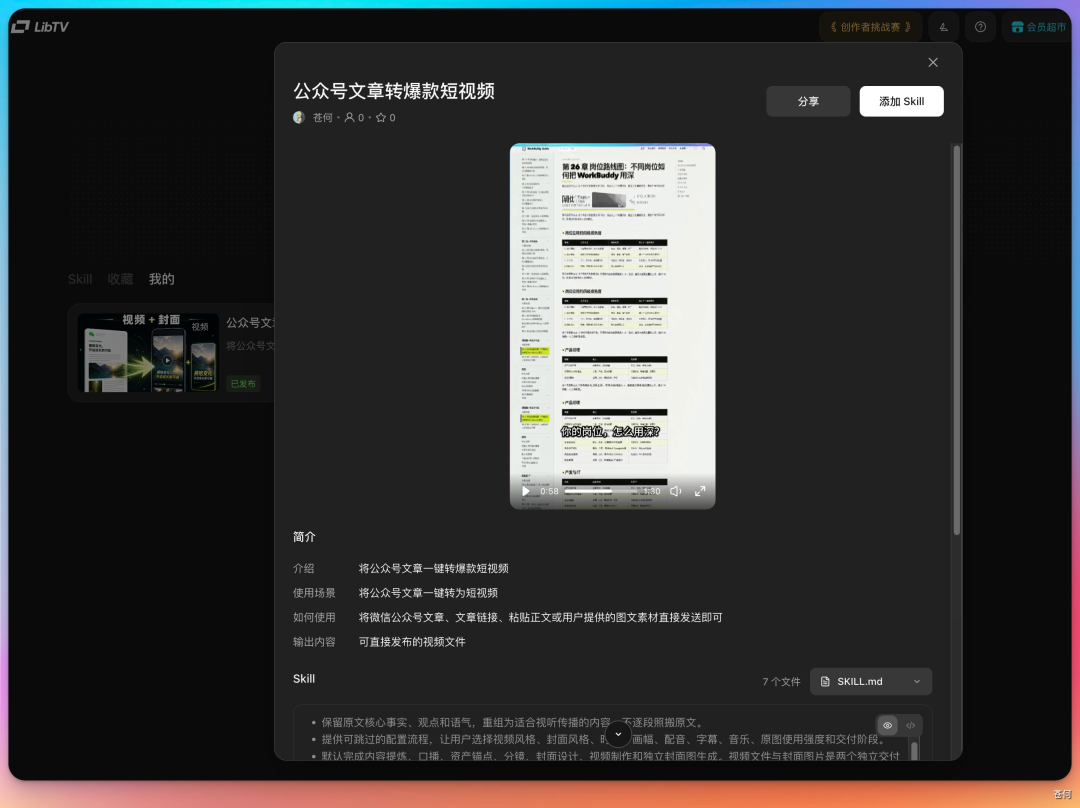The width and height of the screenshot is (1080, 808).
Task: Click the star favorites icon
Action: [380, 118]
